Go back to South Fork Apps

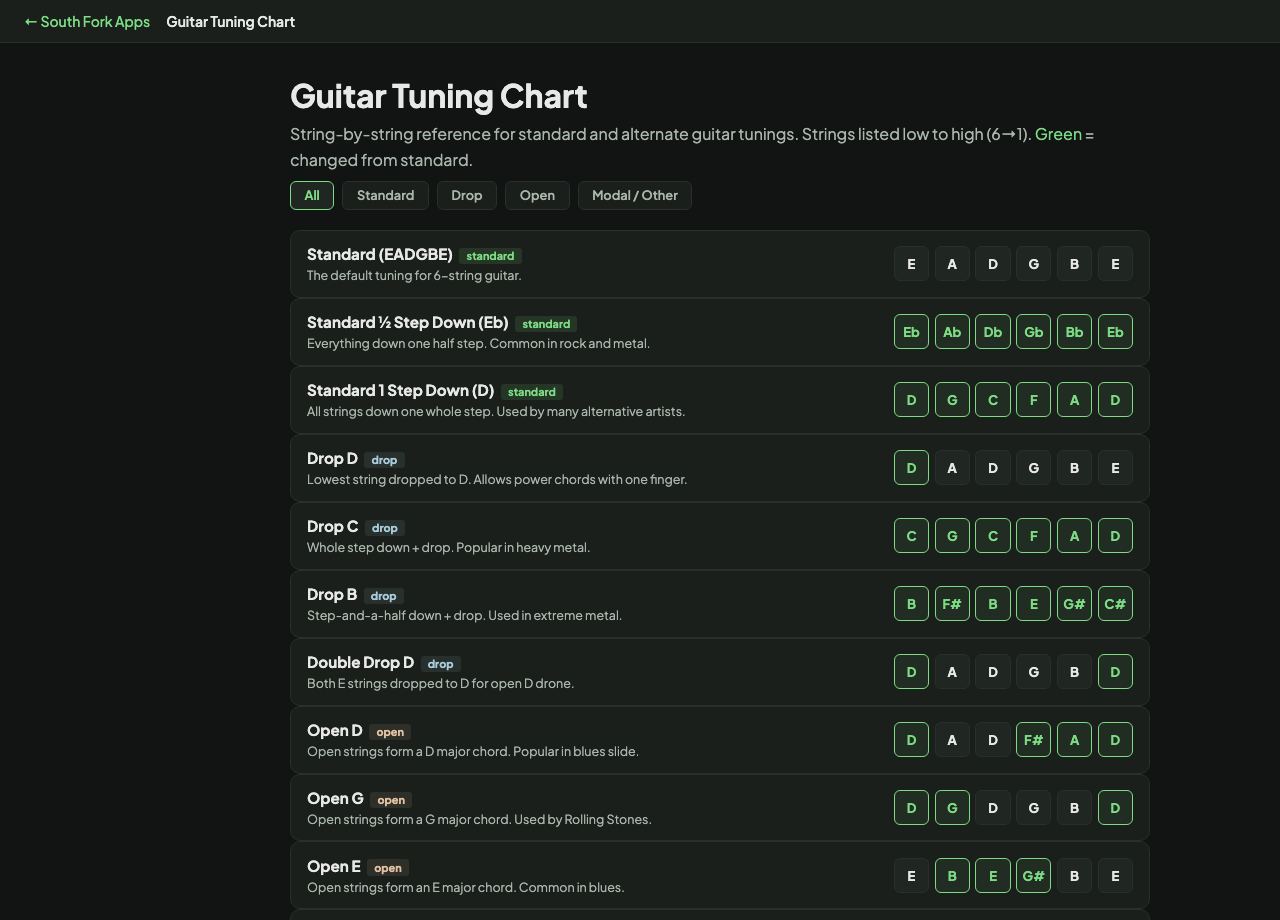87,21
